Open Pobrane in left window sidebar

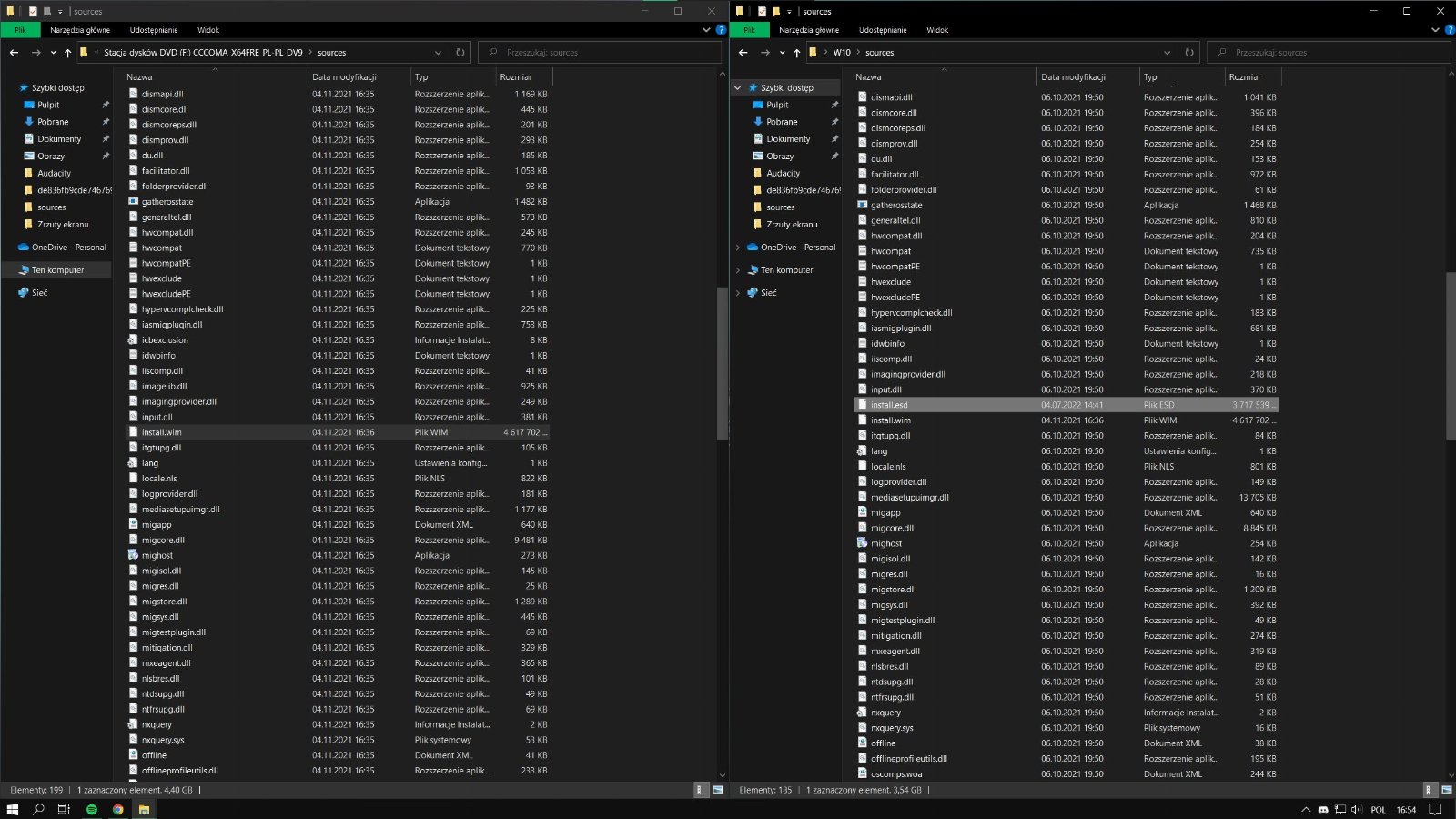pos(53,122)
